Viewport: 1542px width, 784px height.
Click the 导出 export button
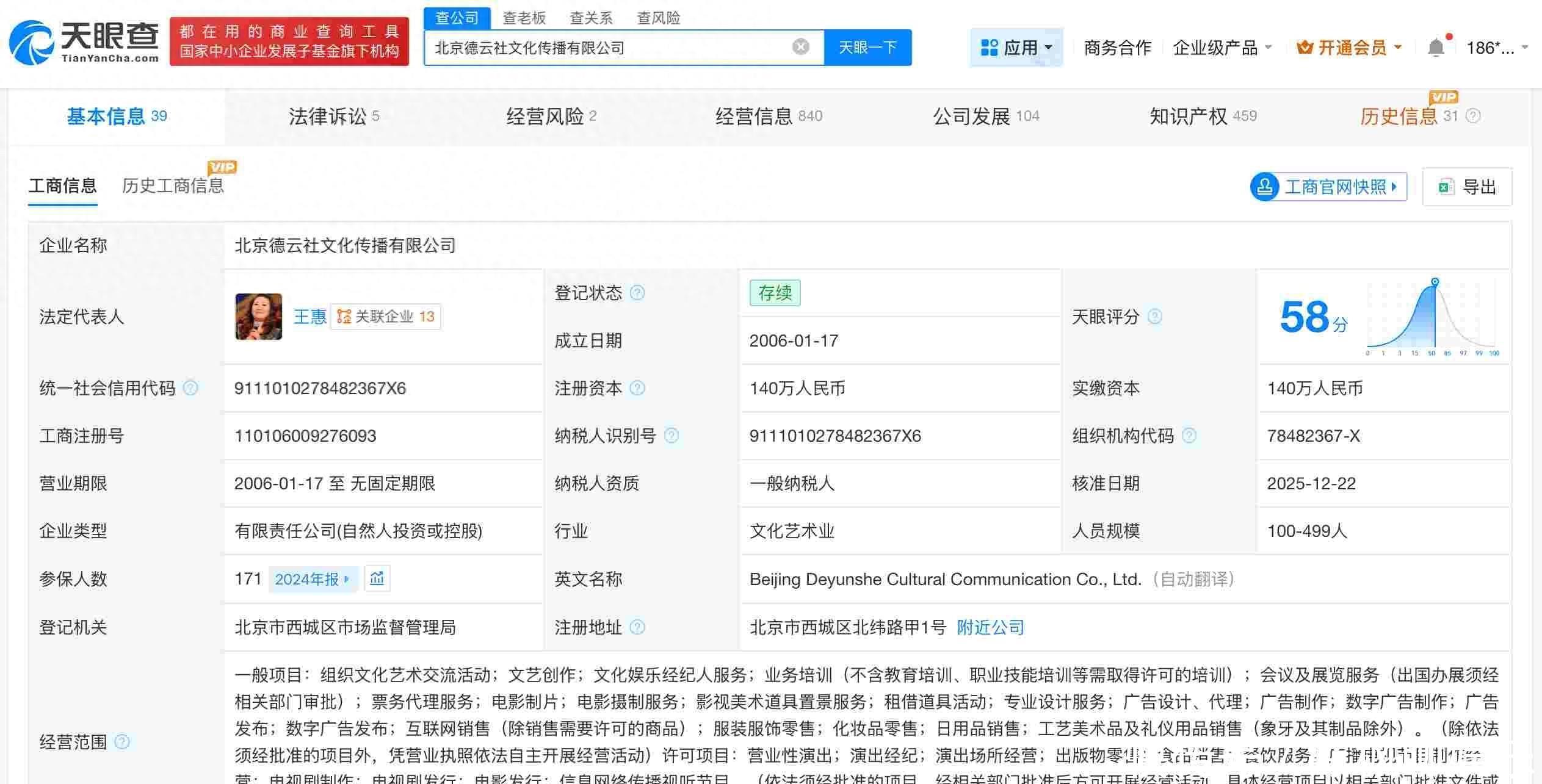point(1467,187)
